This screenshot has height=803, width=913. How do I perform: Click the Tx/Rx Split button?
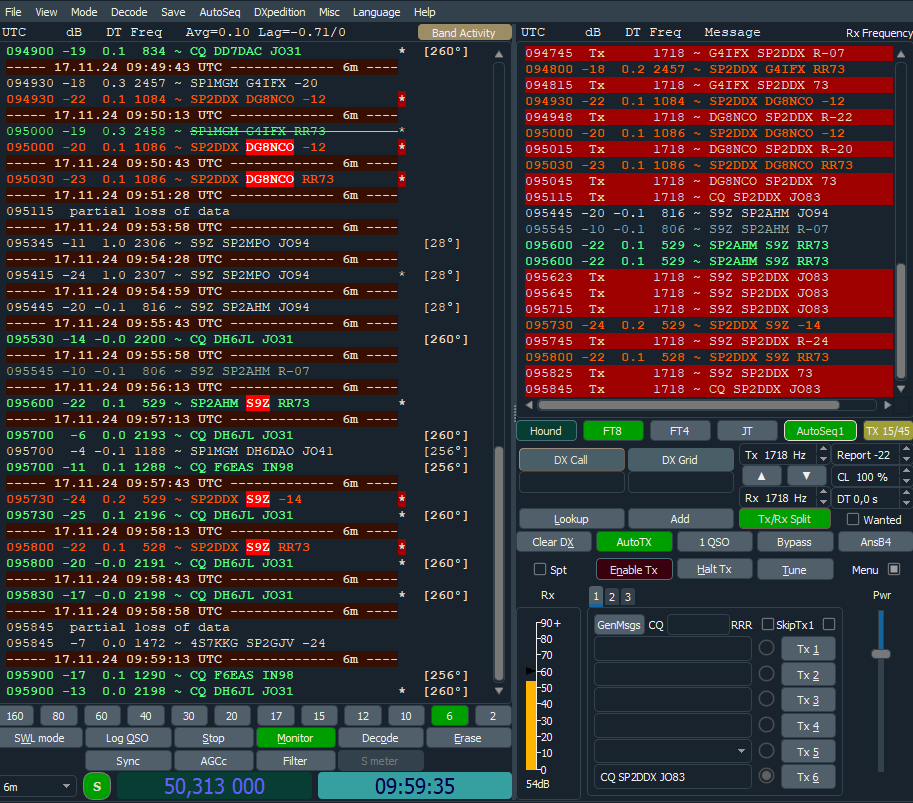784,519
